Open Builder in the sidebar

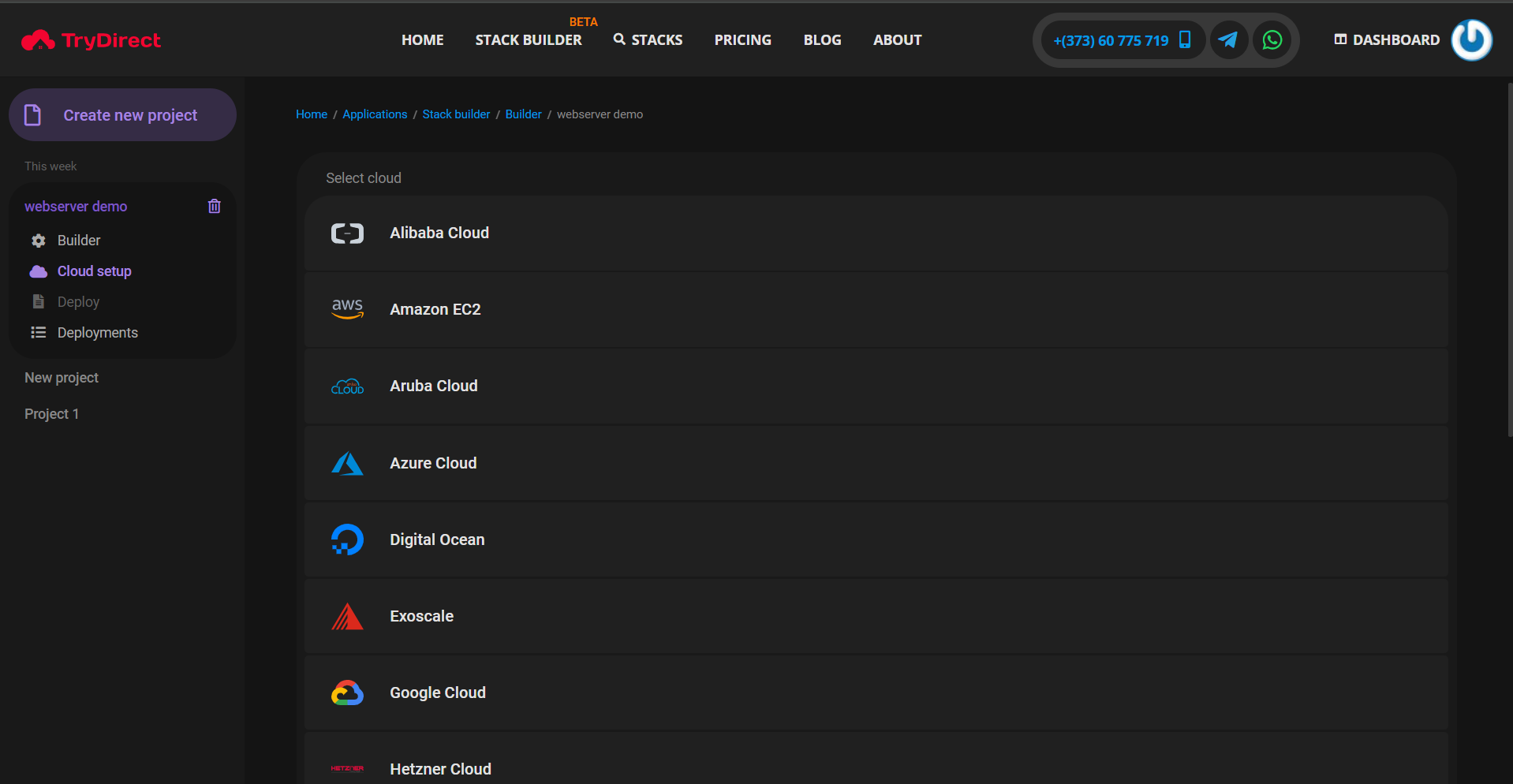click(79, 241)
